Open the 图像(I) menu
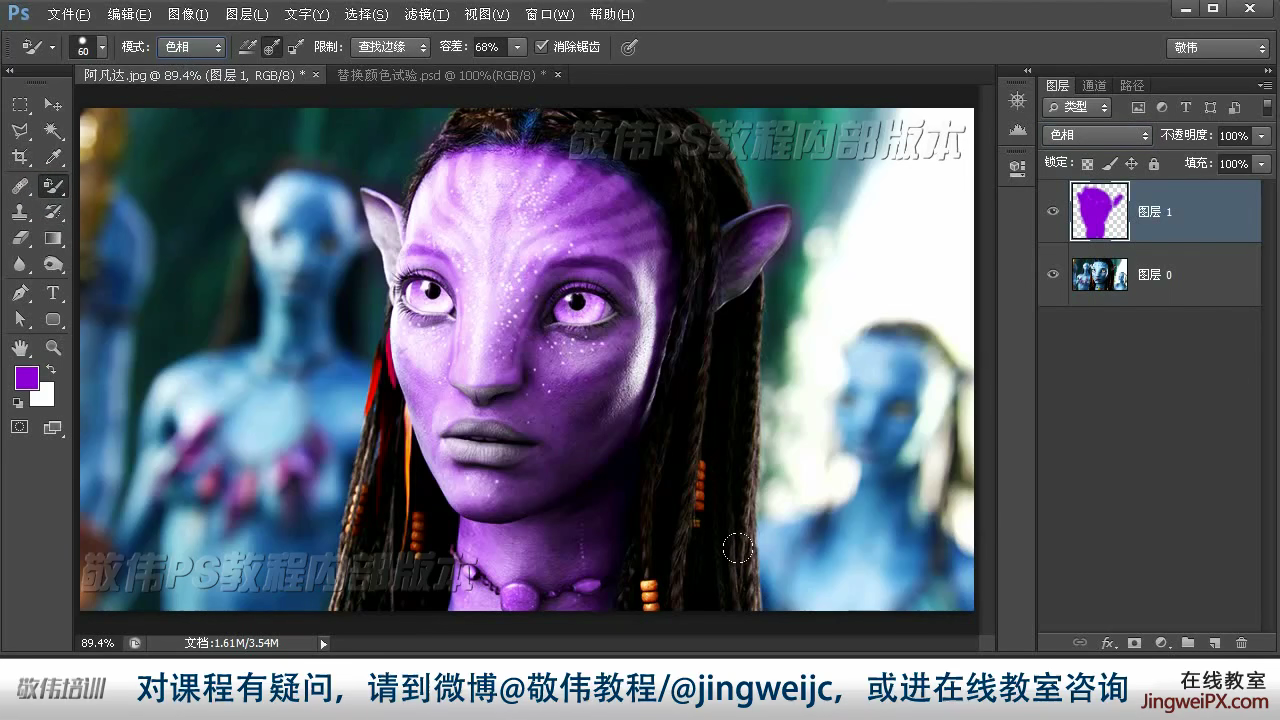 click(x=188, y=15)
